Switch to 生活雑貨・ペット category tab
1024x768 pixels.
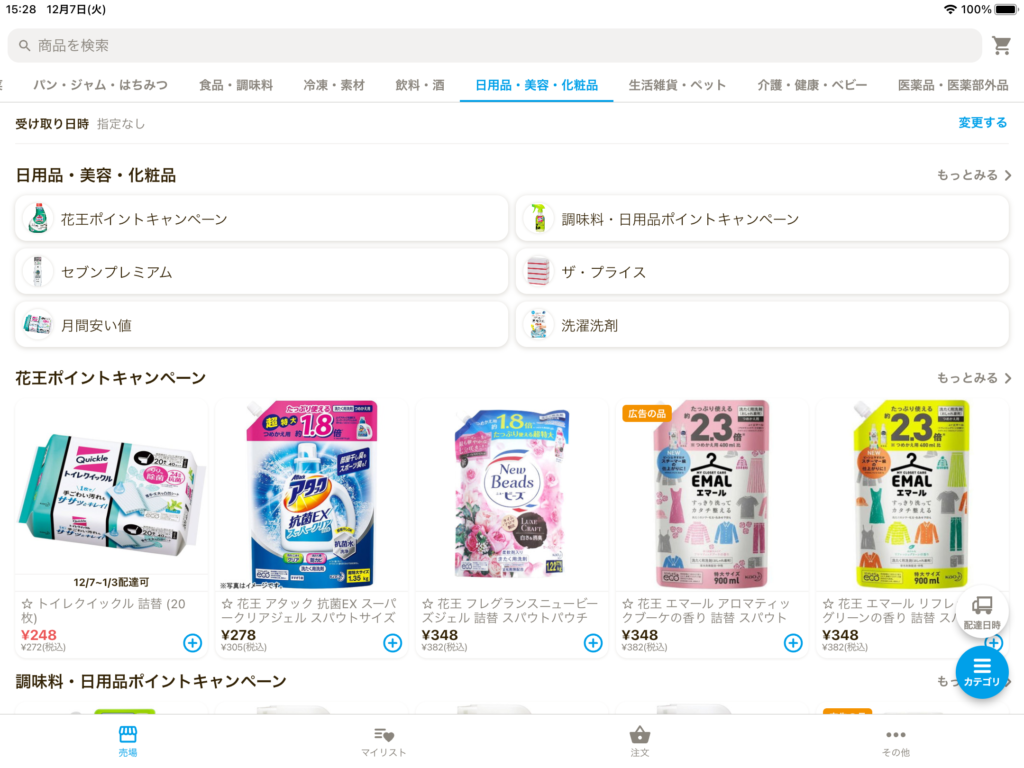[x=677, y=85]
